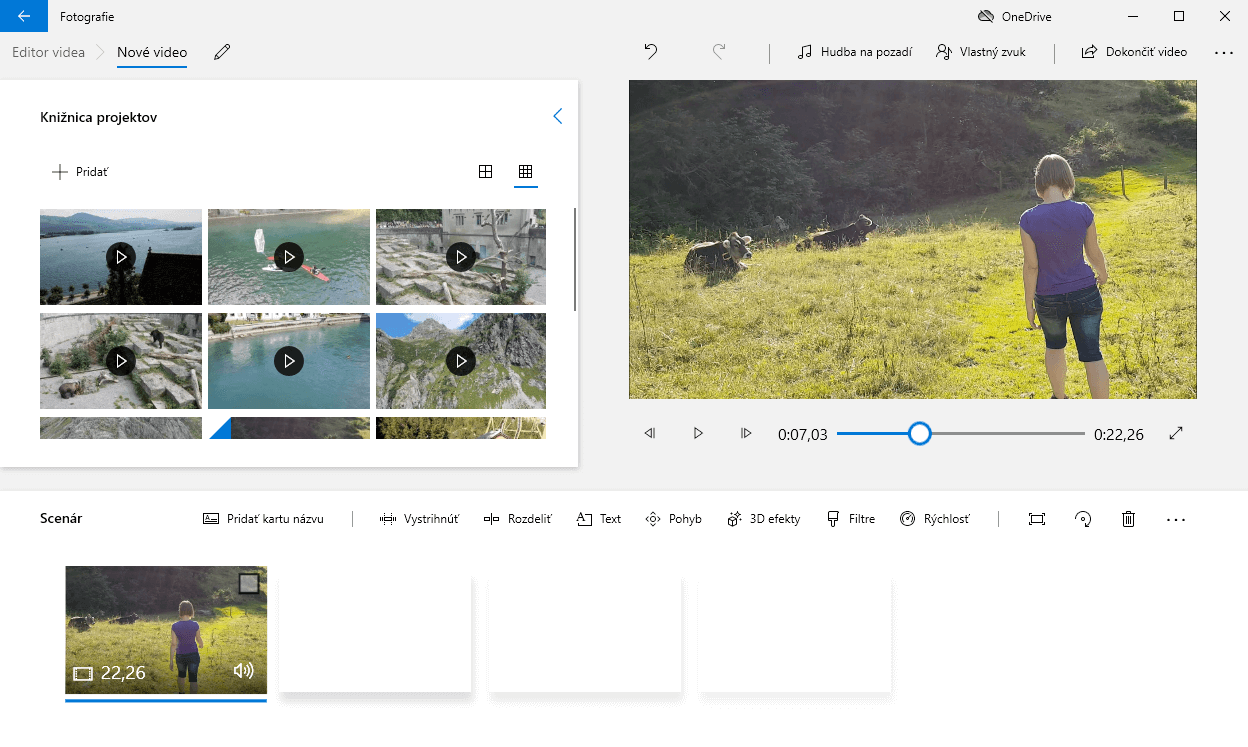
Task: Undo the last edit action
Action: (x=651, y=52)
